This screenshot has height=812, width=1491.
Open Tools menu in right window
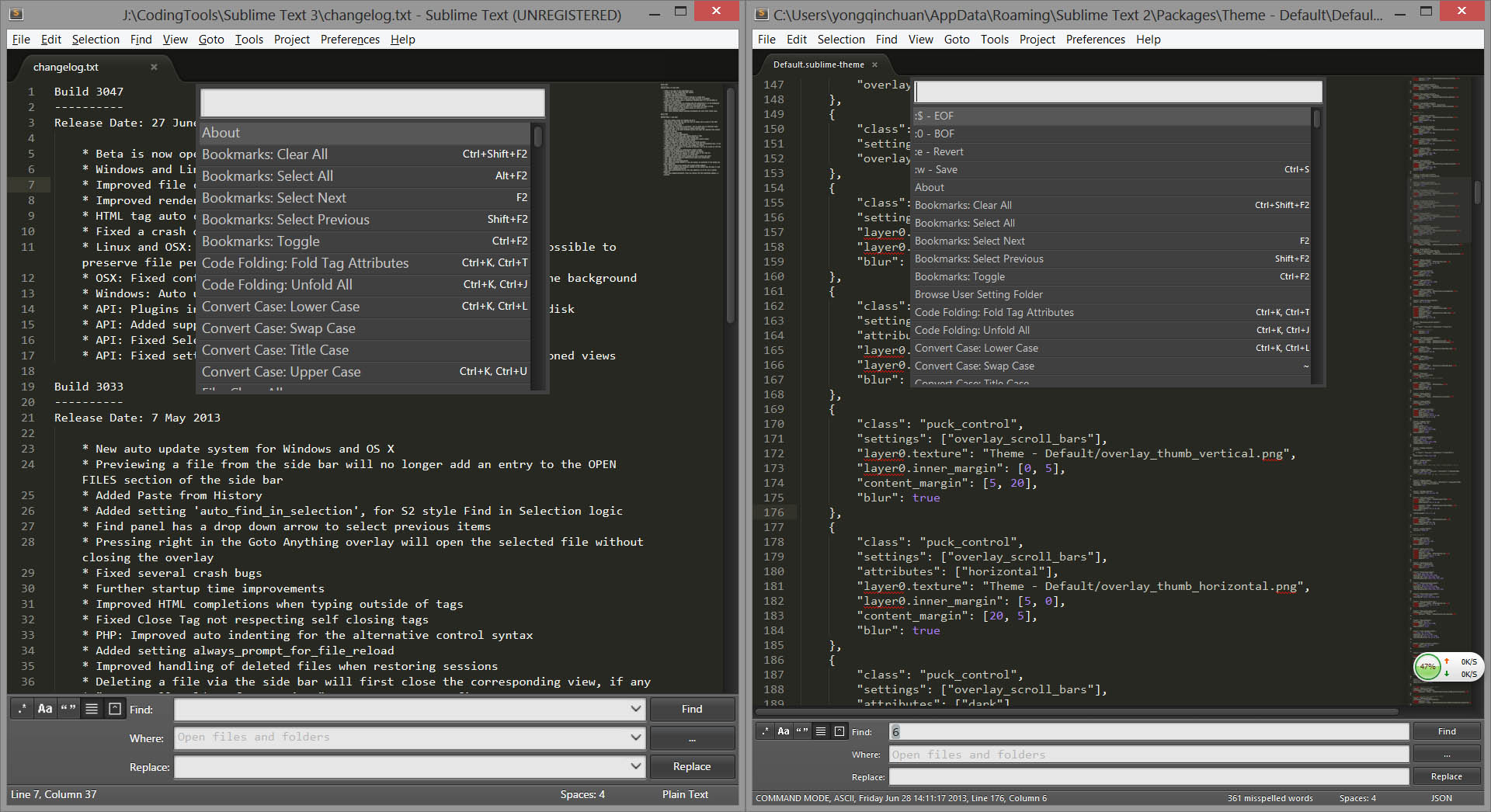[995, 40]
